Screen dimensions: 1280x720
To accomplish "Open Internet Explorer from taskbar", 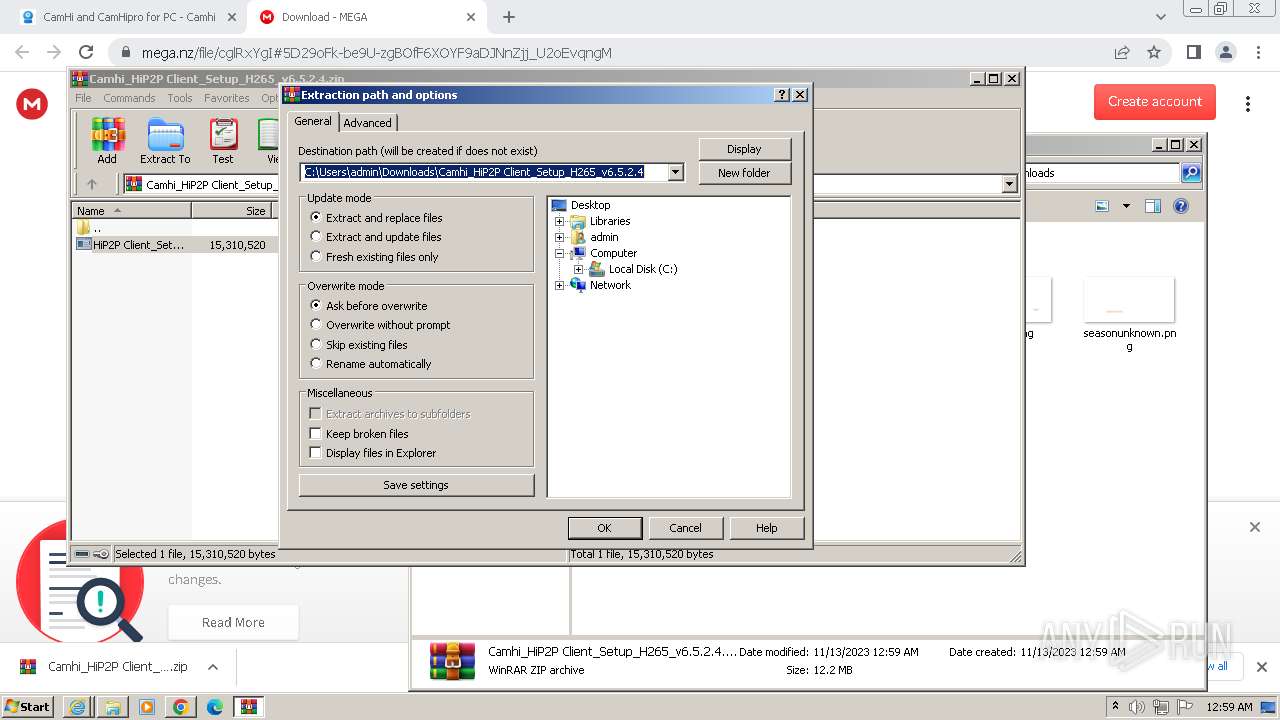I will coord(77,706).
